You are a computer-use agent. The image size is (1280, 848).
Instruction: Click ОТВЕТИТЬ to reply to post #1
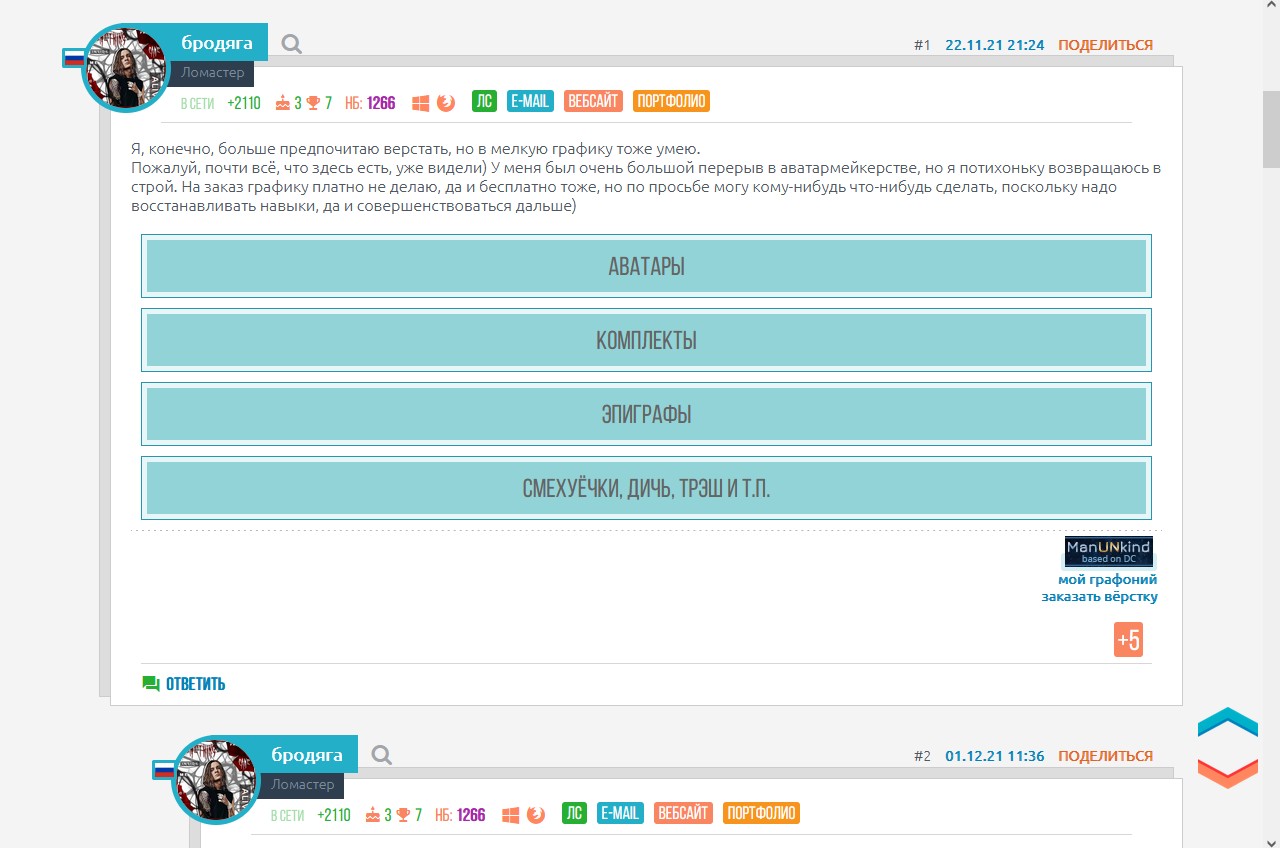[x=184, y=684]
